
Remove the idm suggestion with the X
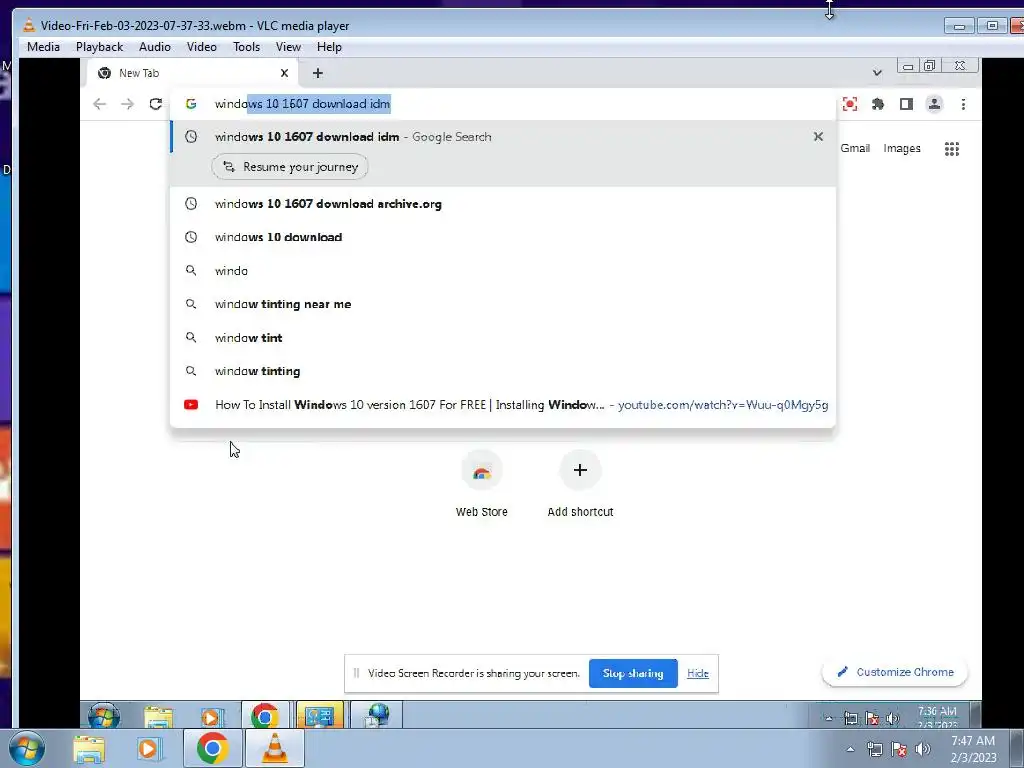click(818, 136)
